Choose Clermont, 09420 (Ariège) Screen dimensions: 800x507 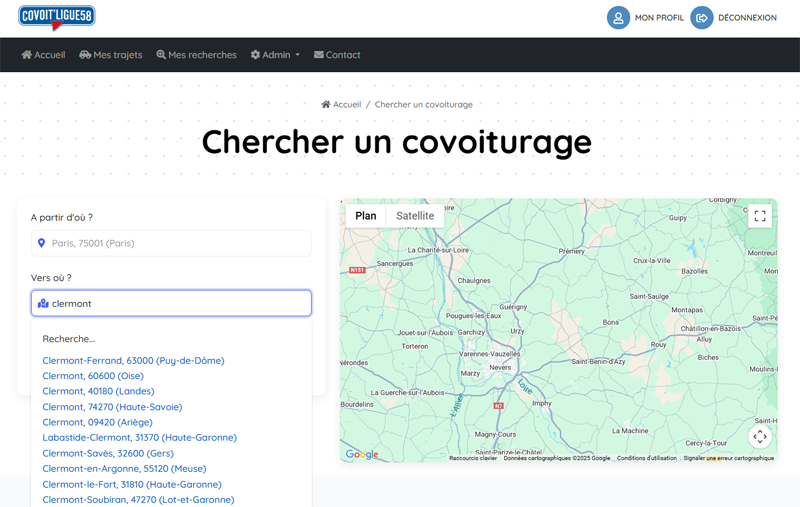[x=97, y=422]
